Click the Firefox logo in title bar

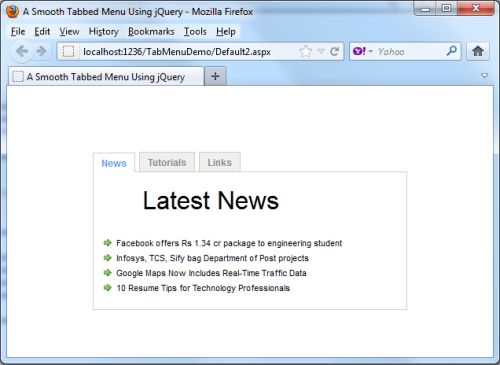(x=12, y=11)
